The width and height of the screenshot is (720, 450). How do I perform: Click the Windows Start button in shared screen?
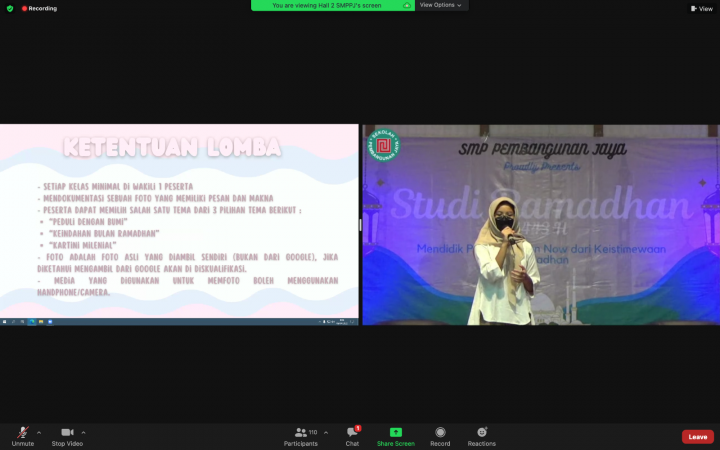(5, 322)
